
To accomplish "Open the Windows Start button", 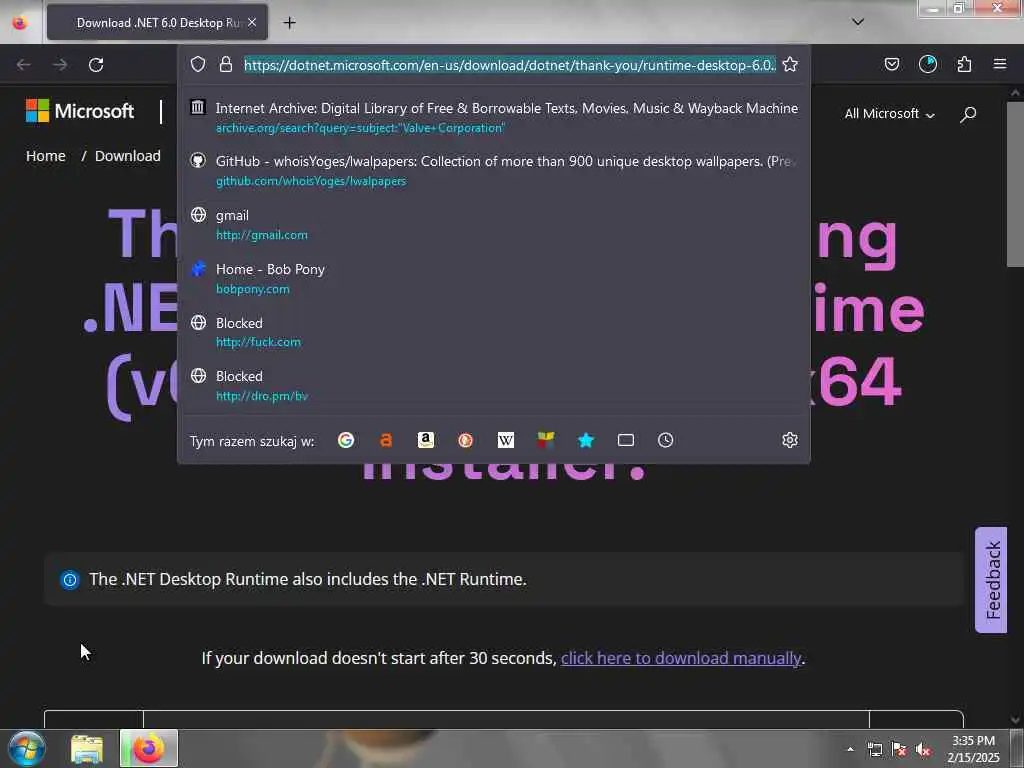I will coord(27,748).
